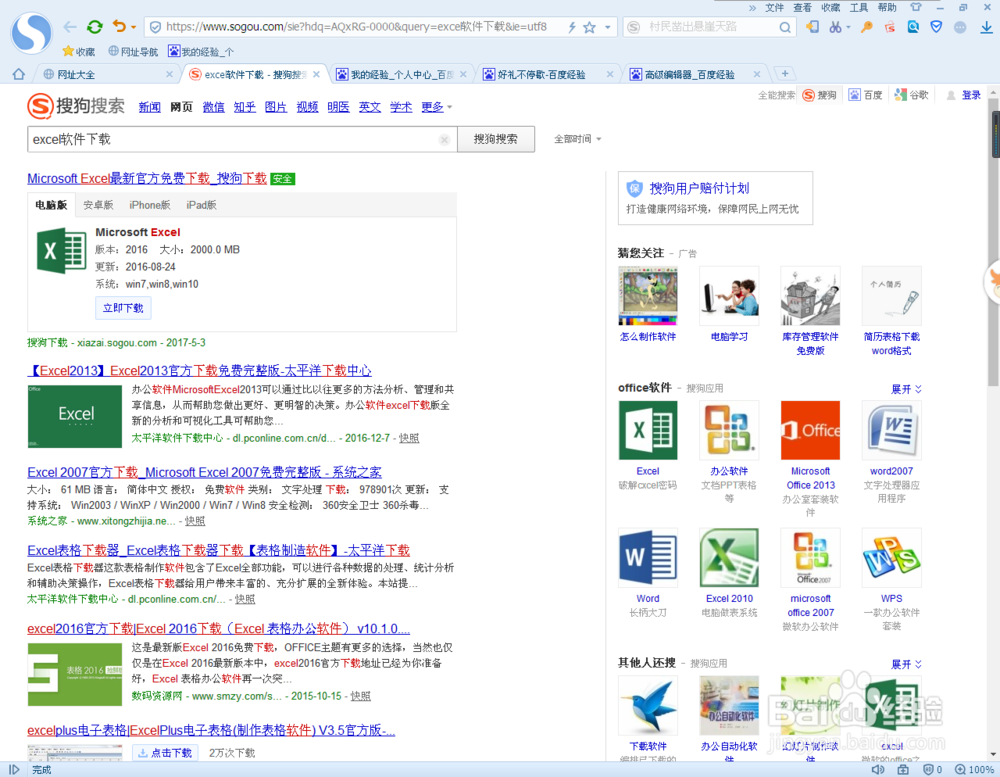Reload page with green refresh icon
Screen dimensions: 1000x777
coord(94,27)
